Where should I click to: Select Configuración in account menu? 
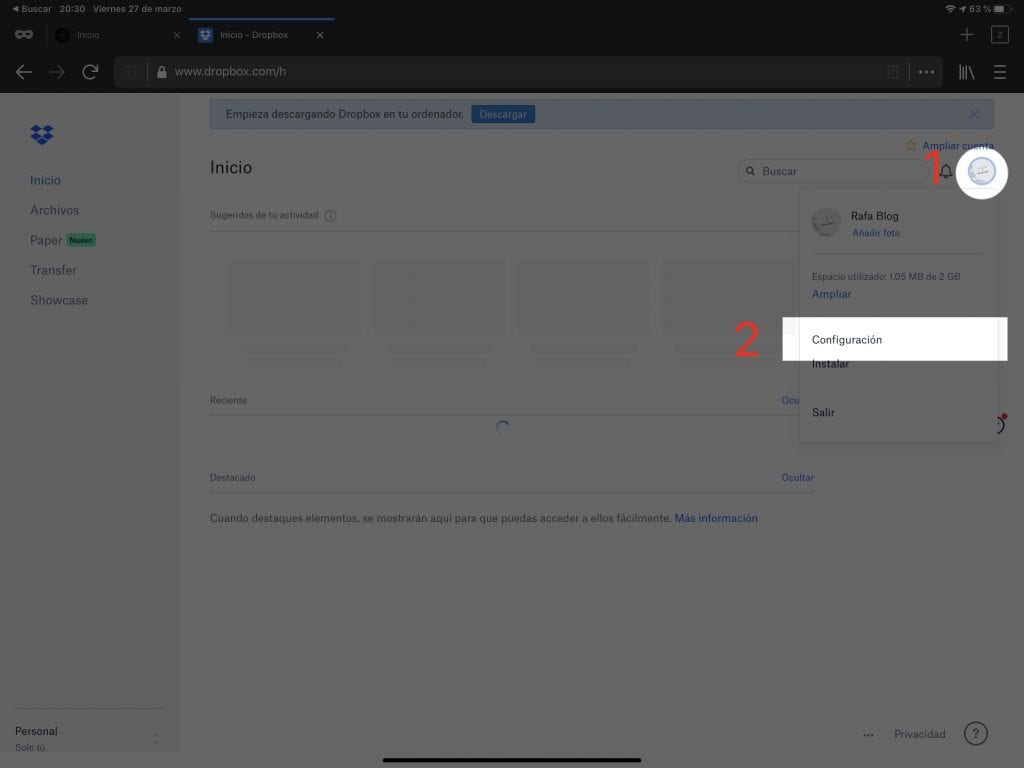pyautogui.click(x=847, y=340)
